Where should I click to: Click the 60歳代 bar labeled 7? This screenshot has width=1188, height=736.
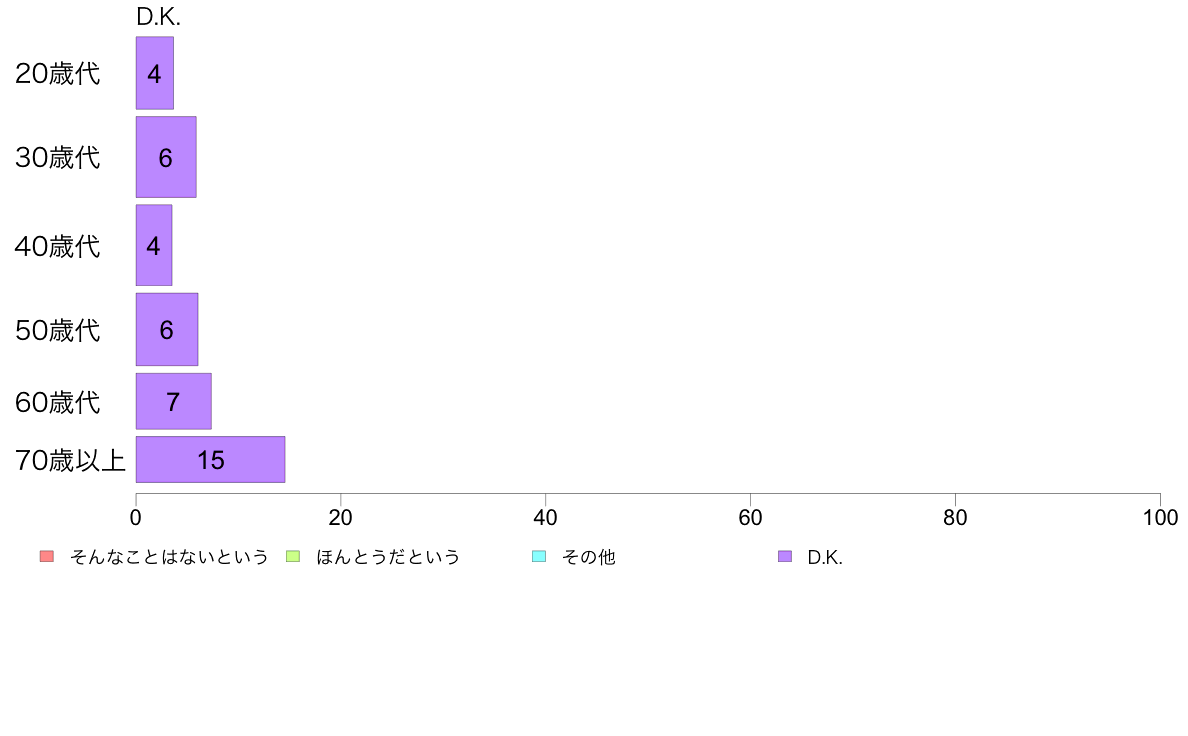click(x=174, y=401)
